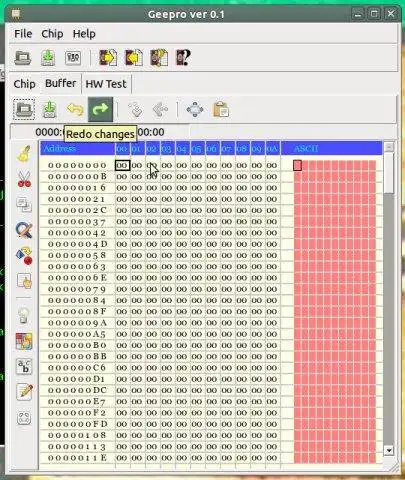Click the colorful picture sidebar icon
This screenshot has width=405, height=480.
(24, 341)
